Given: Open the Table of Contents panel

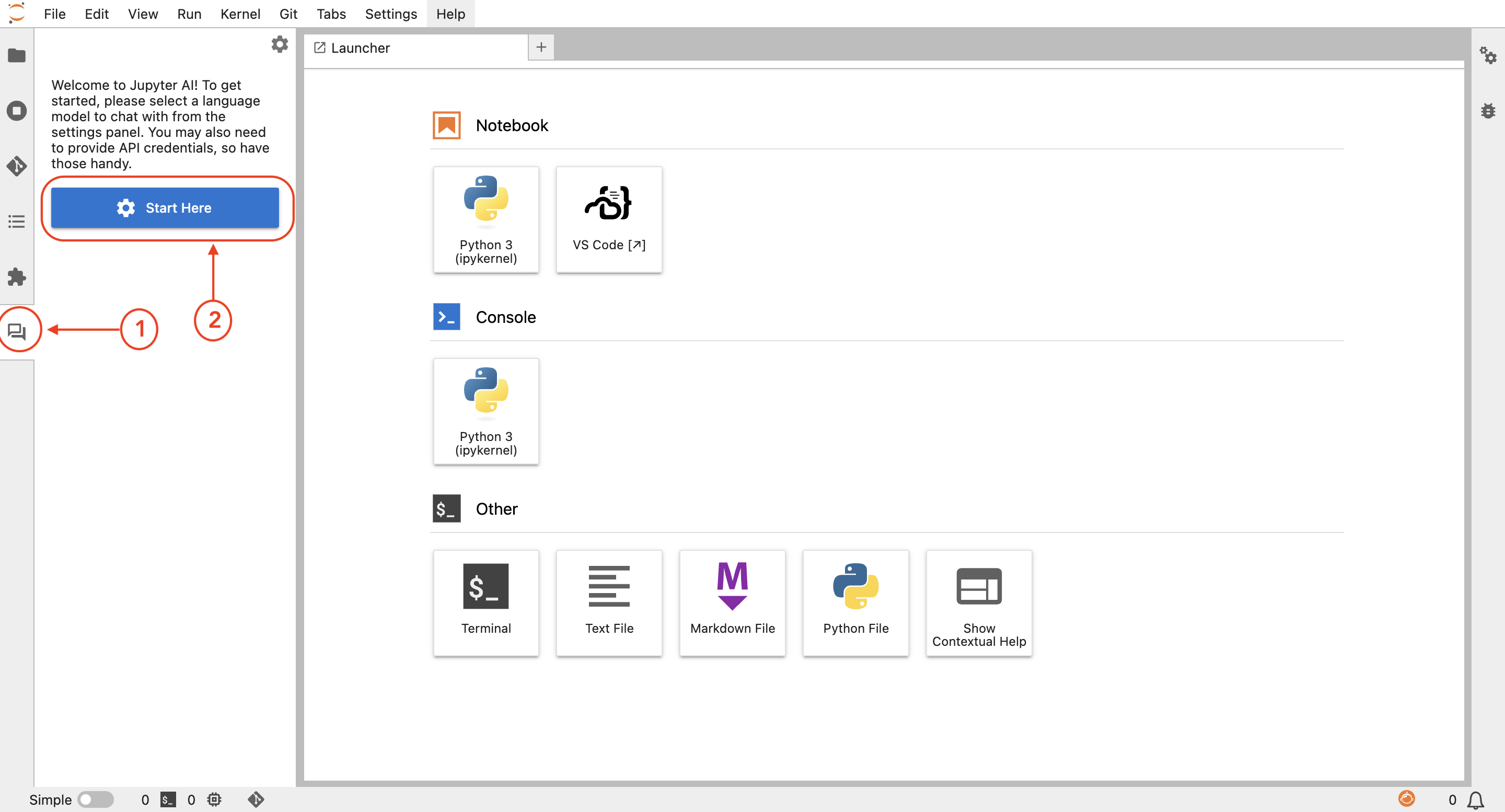Looking at the screenshot, I should click(16, 222).
